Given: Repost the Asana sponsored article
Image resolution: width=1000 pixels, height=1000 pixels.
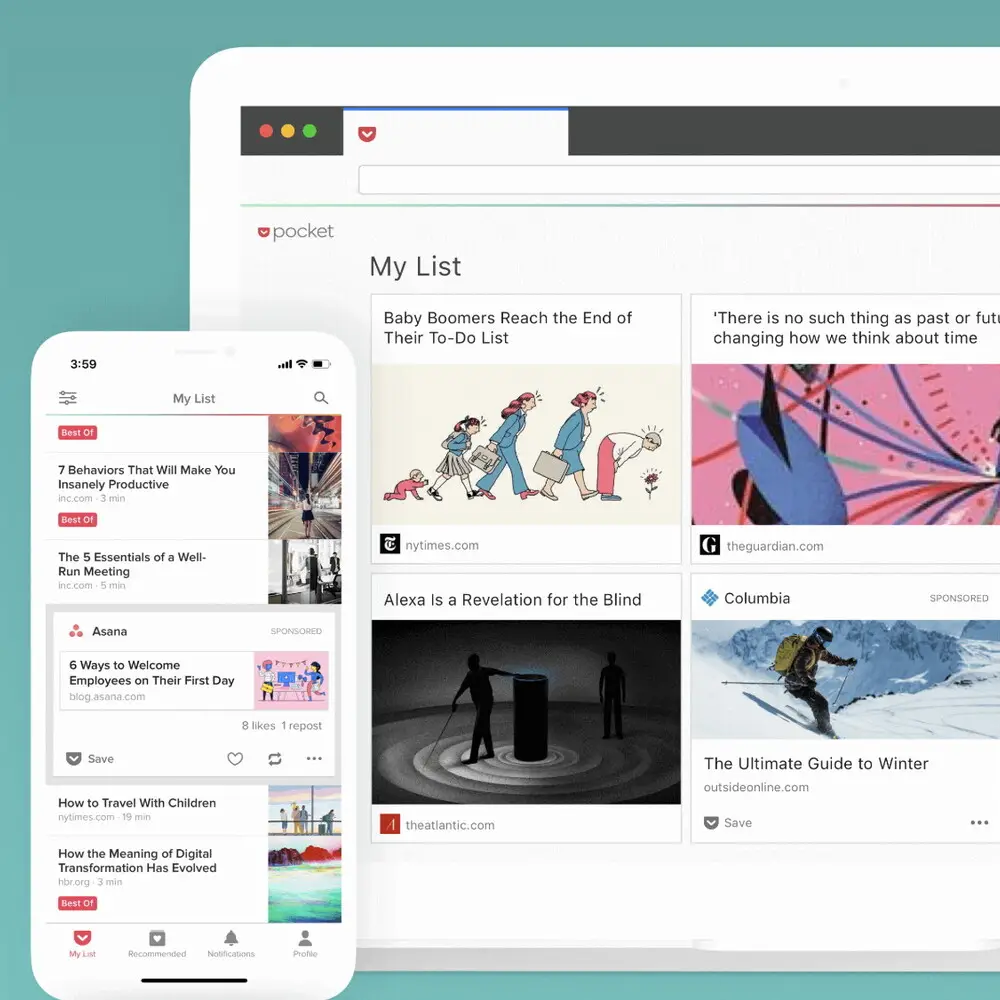Looking at the screenshot, I should coord(275,759).
